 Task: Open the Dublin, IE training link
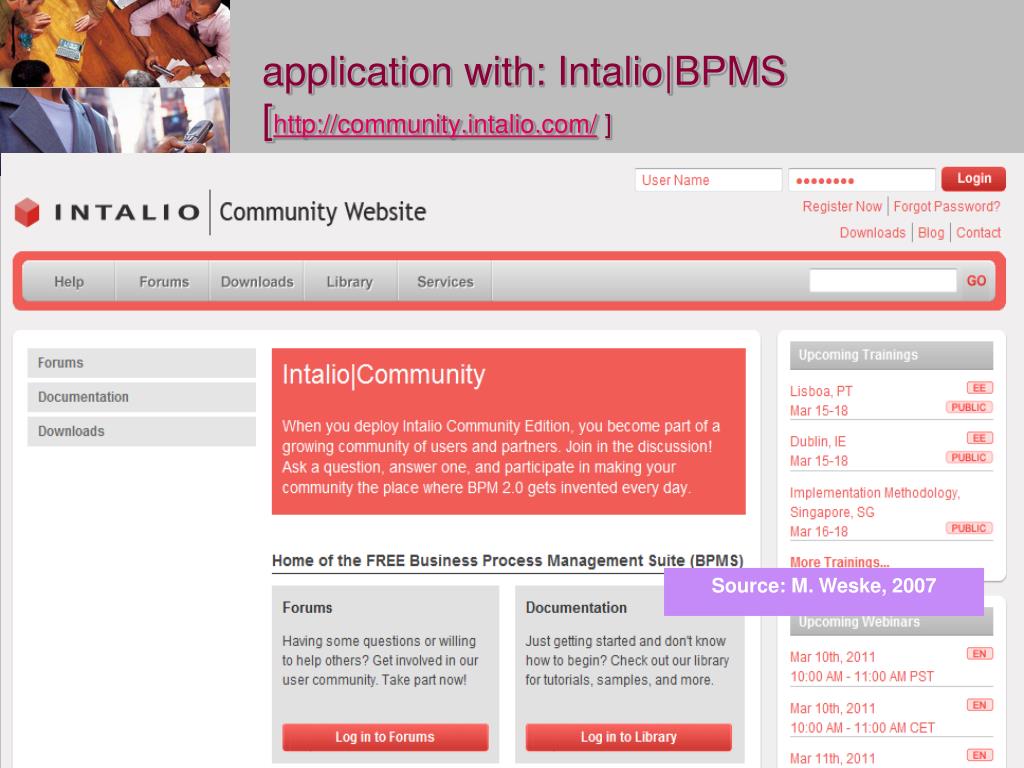point(818,441)
